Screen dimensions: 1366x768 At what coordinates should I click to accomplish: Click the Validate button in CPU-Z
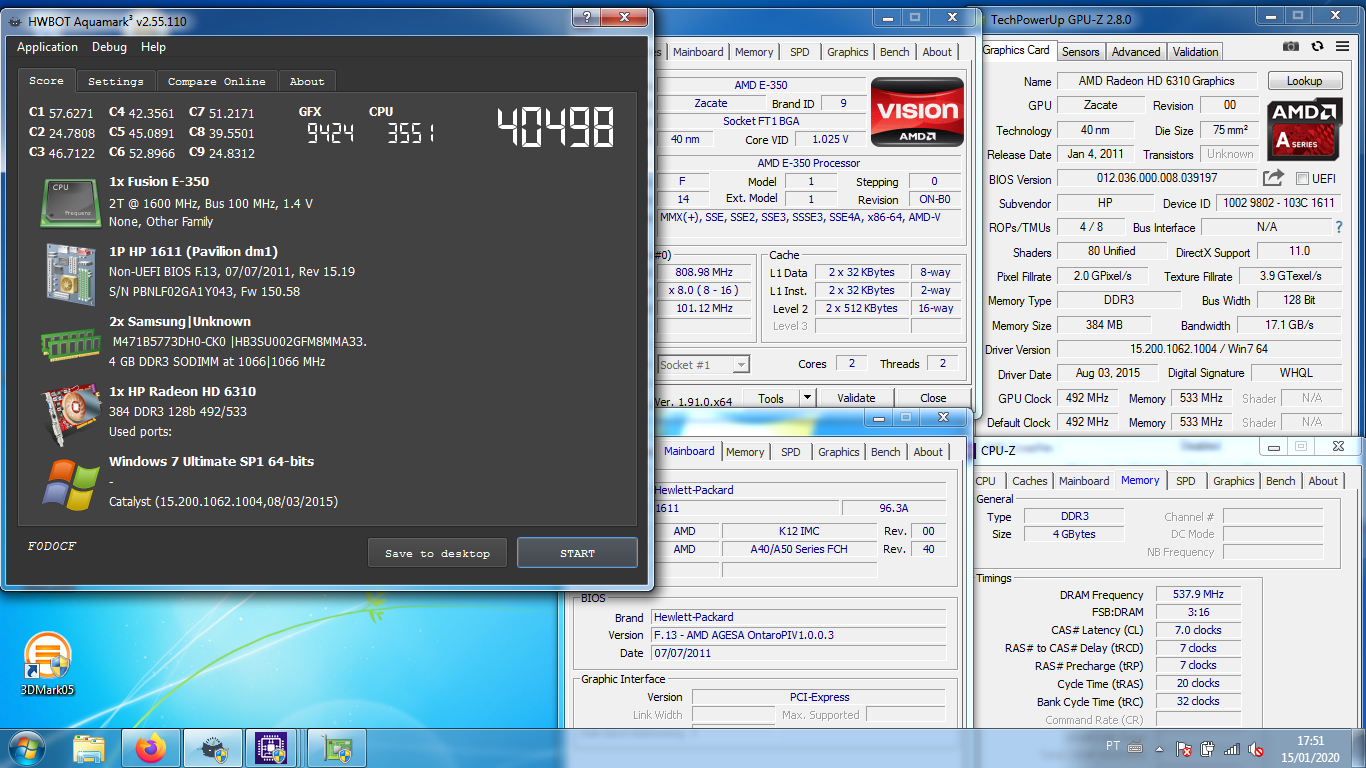click(x=856, y=397)
